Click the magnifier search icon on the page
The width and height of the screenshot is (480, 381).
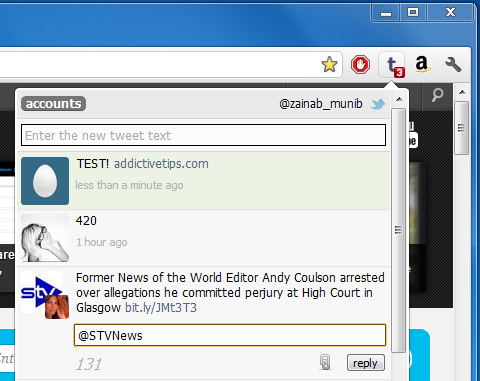[x=437, y=95]
